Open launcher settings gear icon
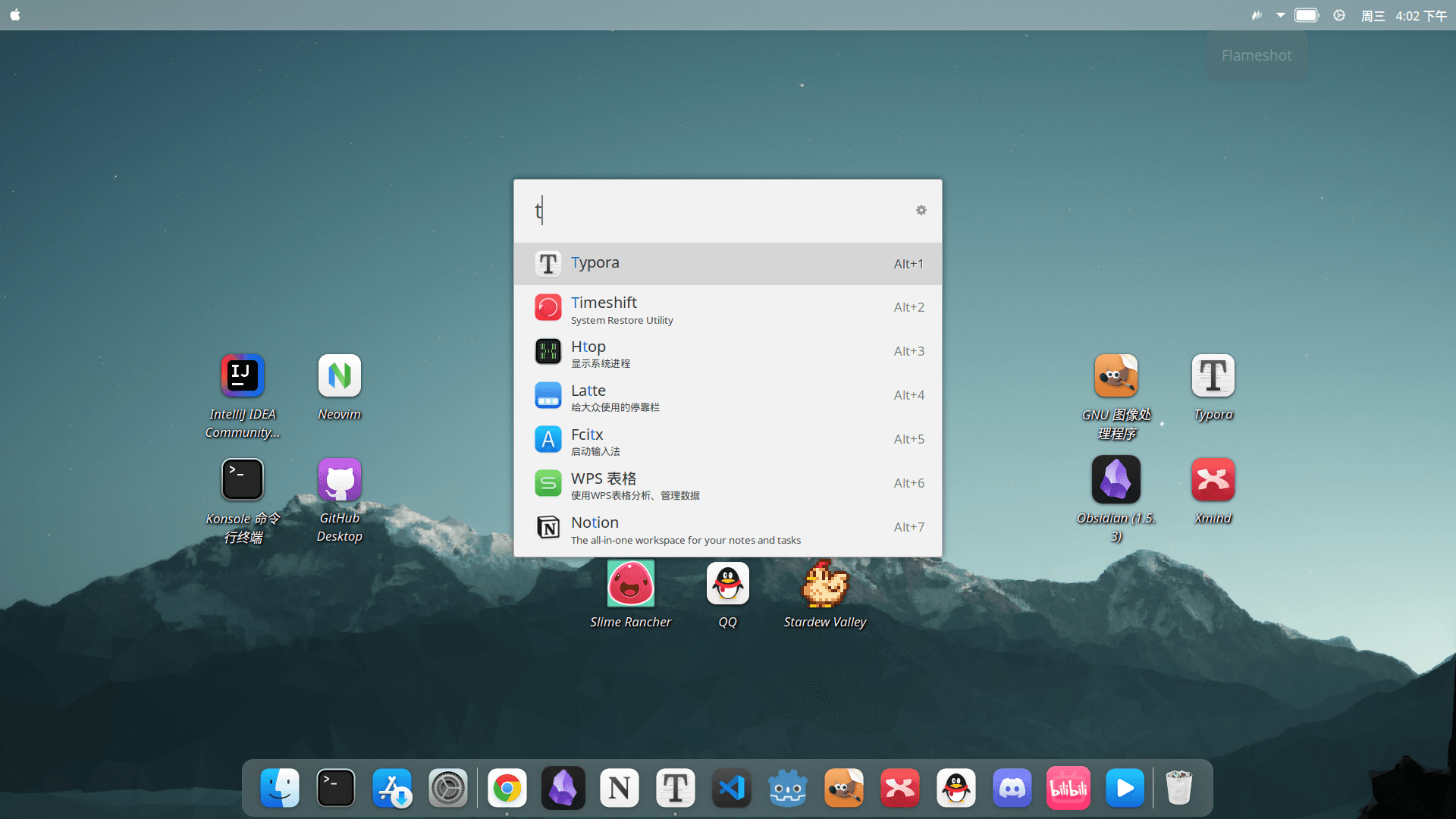 (x=921, y=210)
